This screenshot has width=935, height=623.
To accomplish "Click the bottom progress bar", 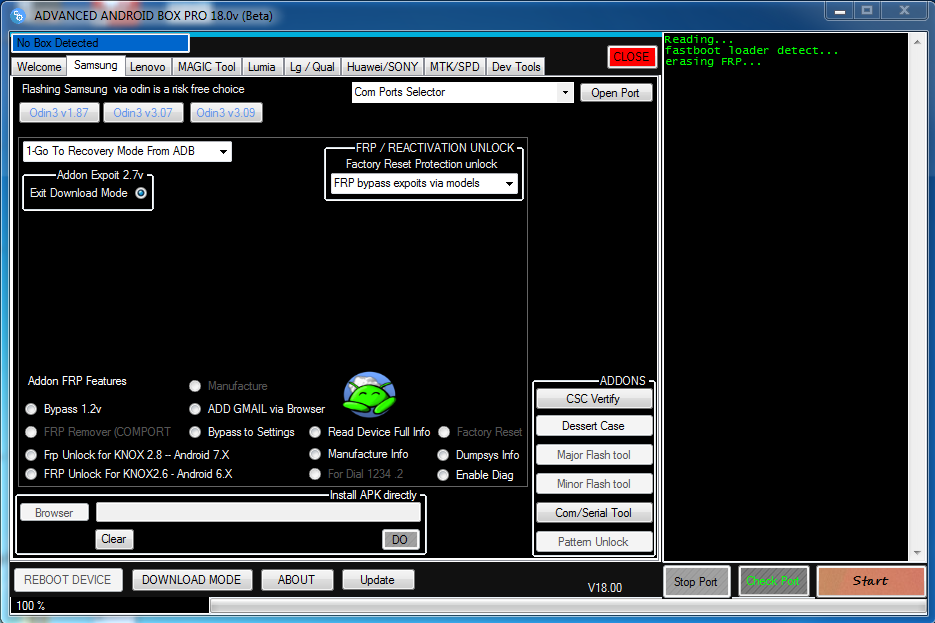I will [568, 606].
